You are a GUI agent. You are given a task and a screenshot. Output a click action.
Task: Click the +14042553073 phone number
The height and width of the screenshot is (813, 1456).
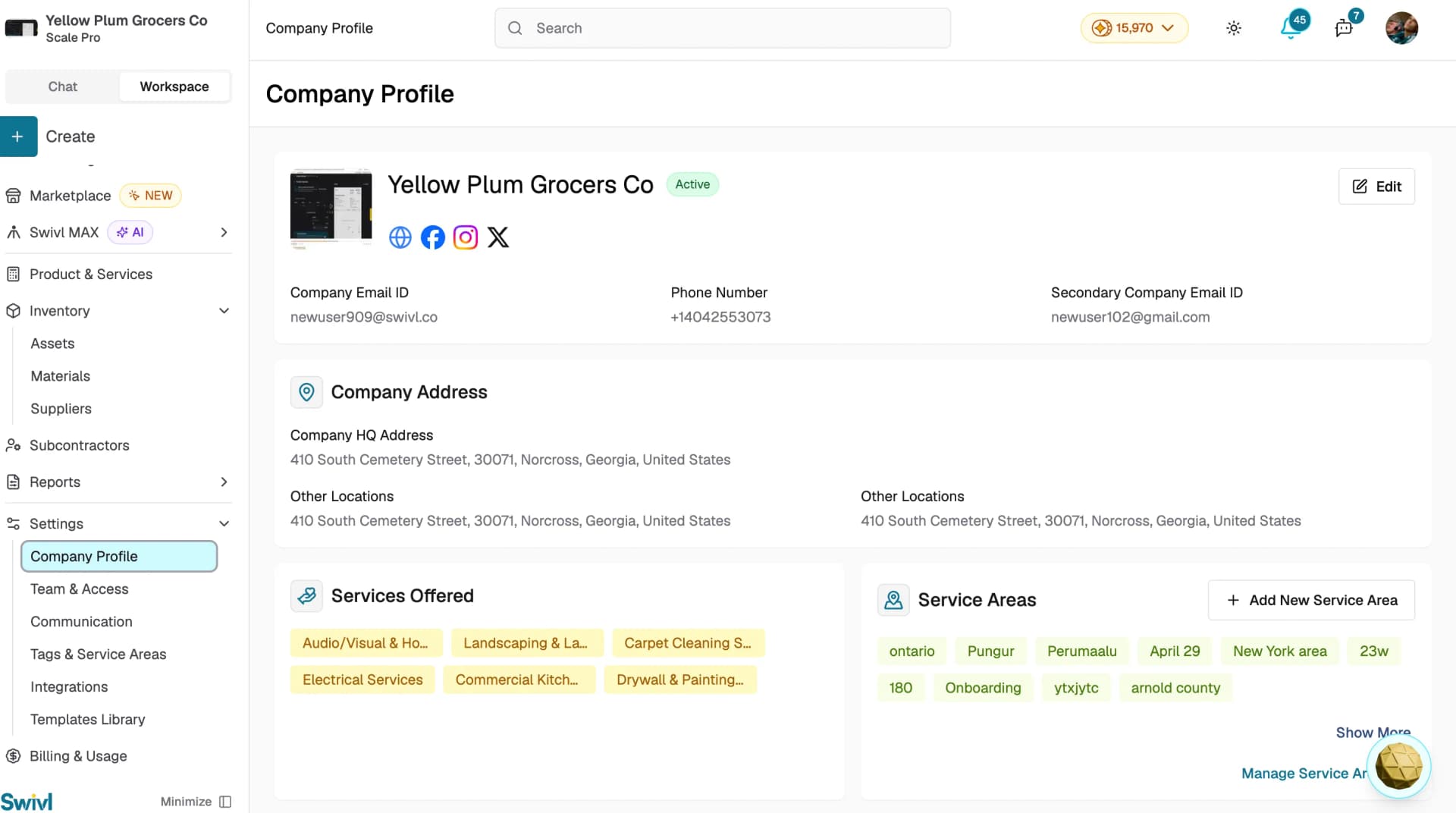click(x=720, y=317)
